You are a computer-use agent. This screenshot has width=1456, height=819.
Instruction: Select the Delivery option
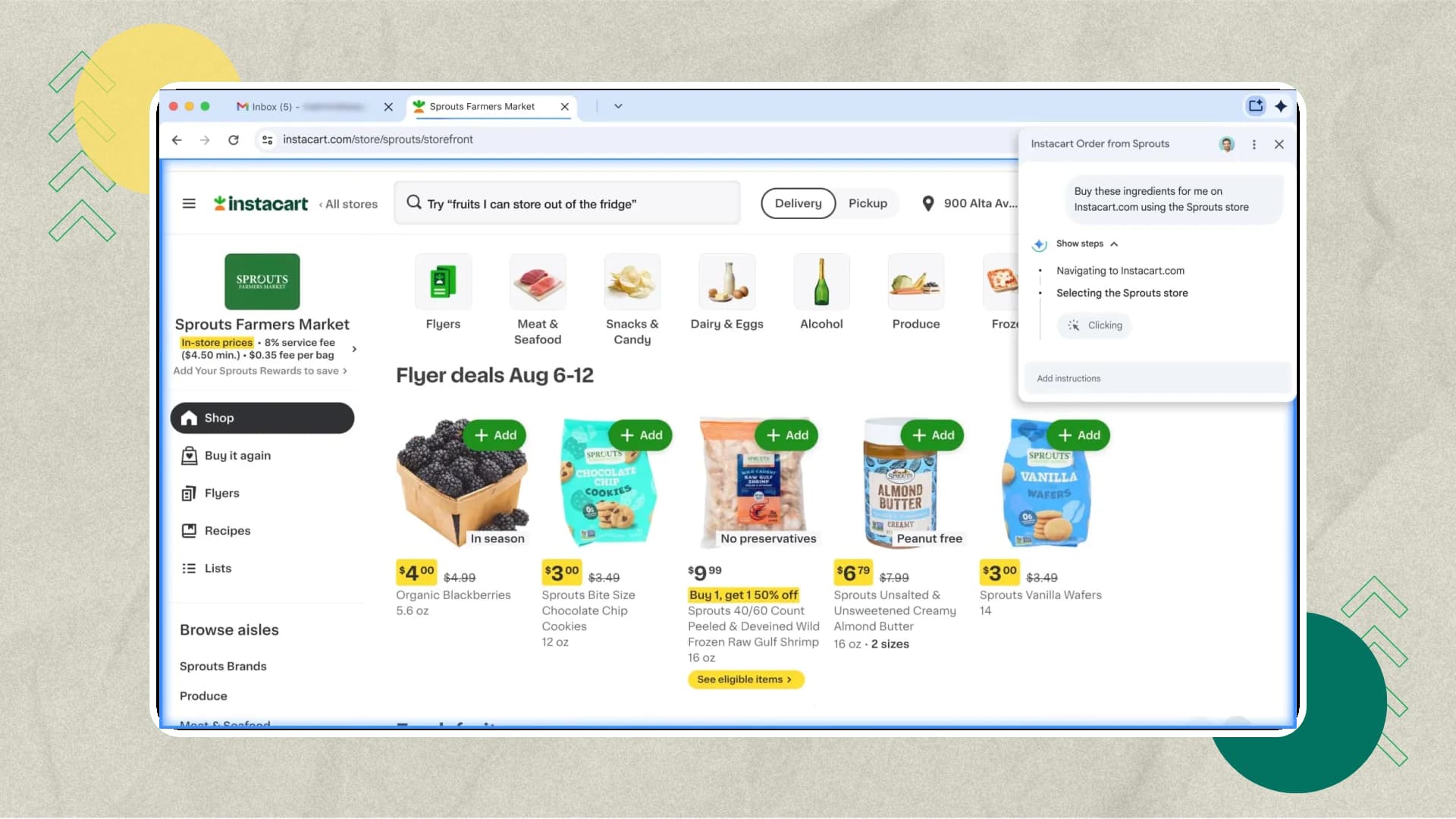pyautogui.click(x=798, y=203)
